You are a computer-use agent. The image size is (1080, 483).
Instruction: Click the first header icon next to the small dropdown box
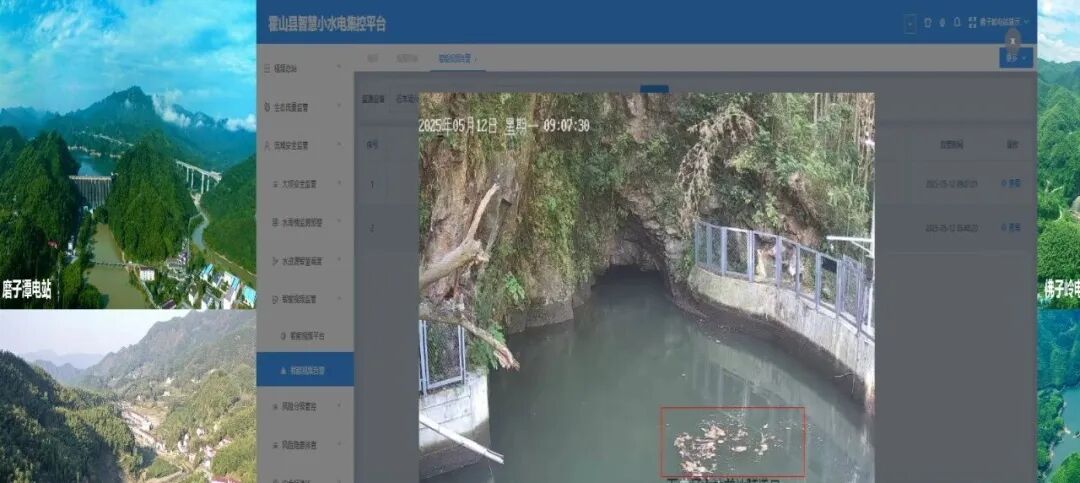click(927, 22)
